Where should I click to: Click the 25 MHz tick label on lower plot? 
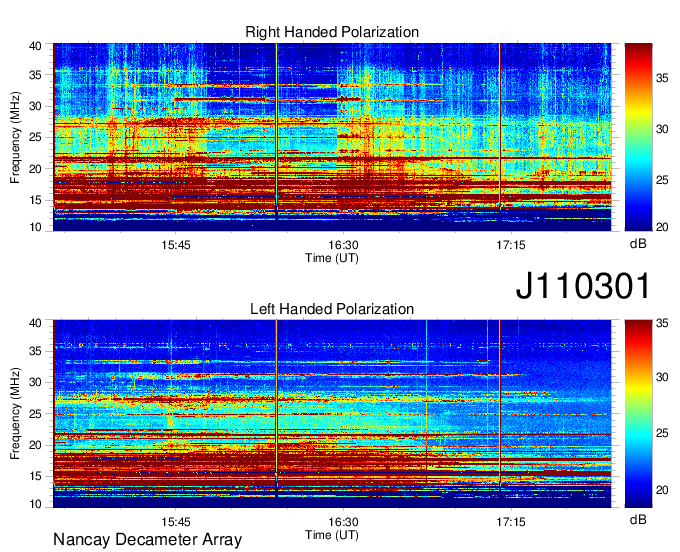click(x=35, y=414)
